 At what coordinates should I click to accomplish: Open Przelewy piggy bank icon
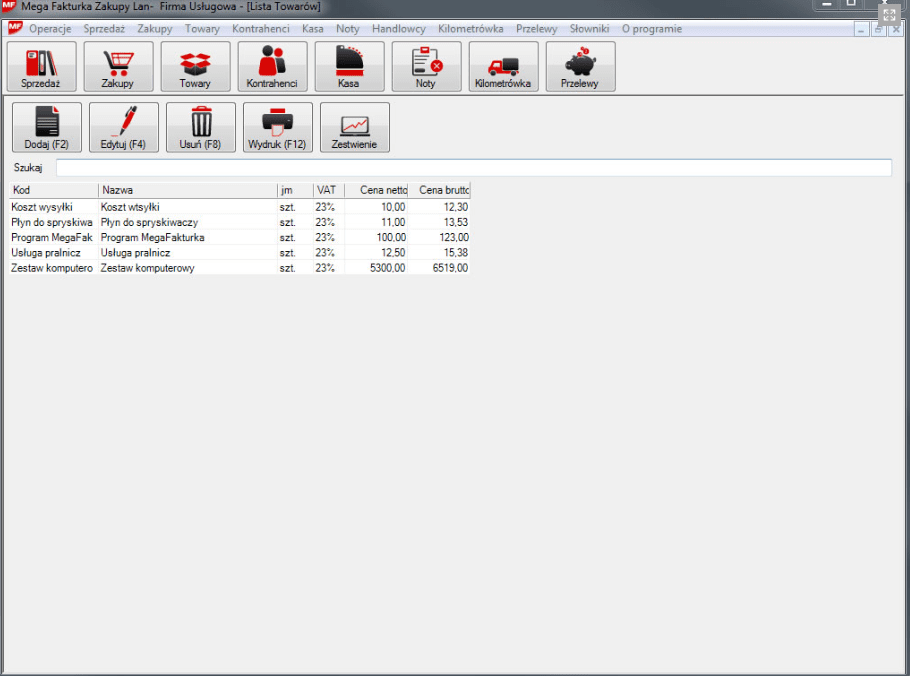[580, 67]
